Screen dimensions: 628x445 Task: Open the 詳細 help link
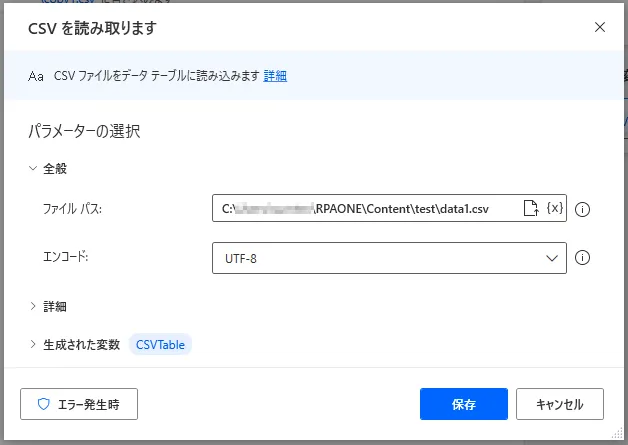275,76
